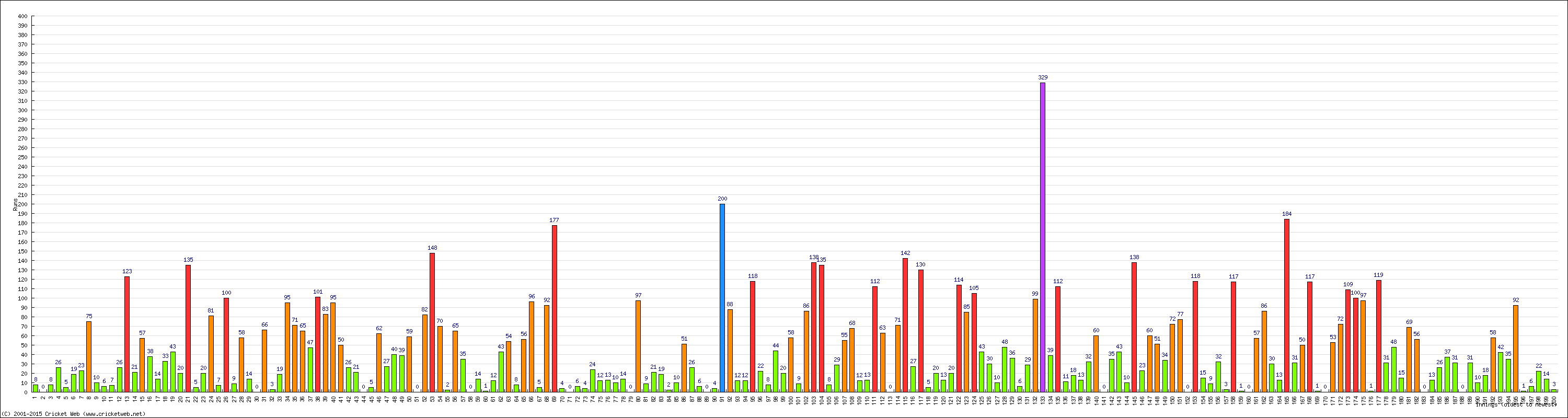The image size is (1568, 418).
Task: Click the y-axis tick label 380
Action: (x=22, y=36)
